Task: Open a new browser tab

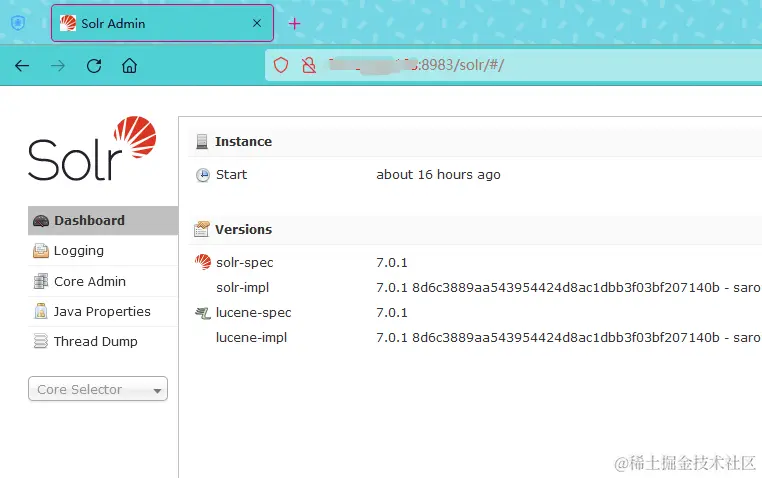Action: tap(294, 23)
